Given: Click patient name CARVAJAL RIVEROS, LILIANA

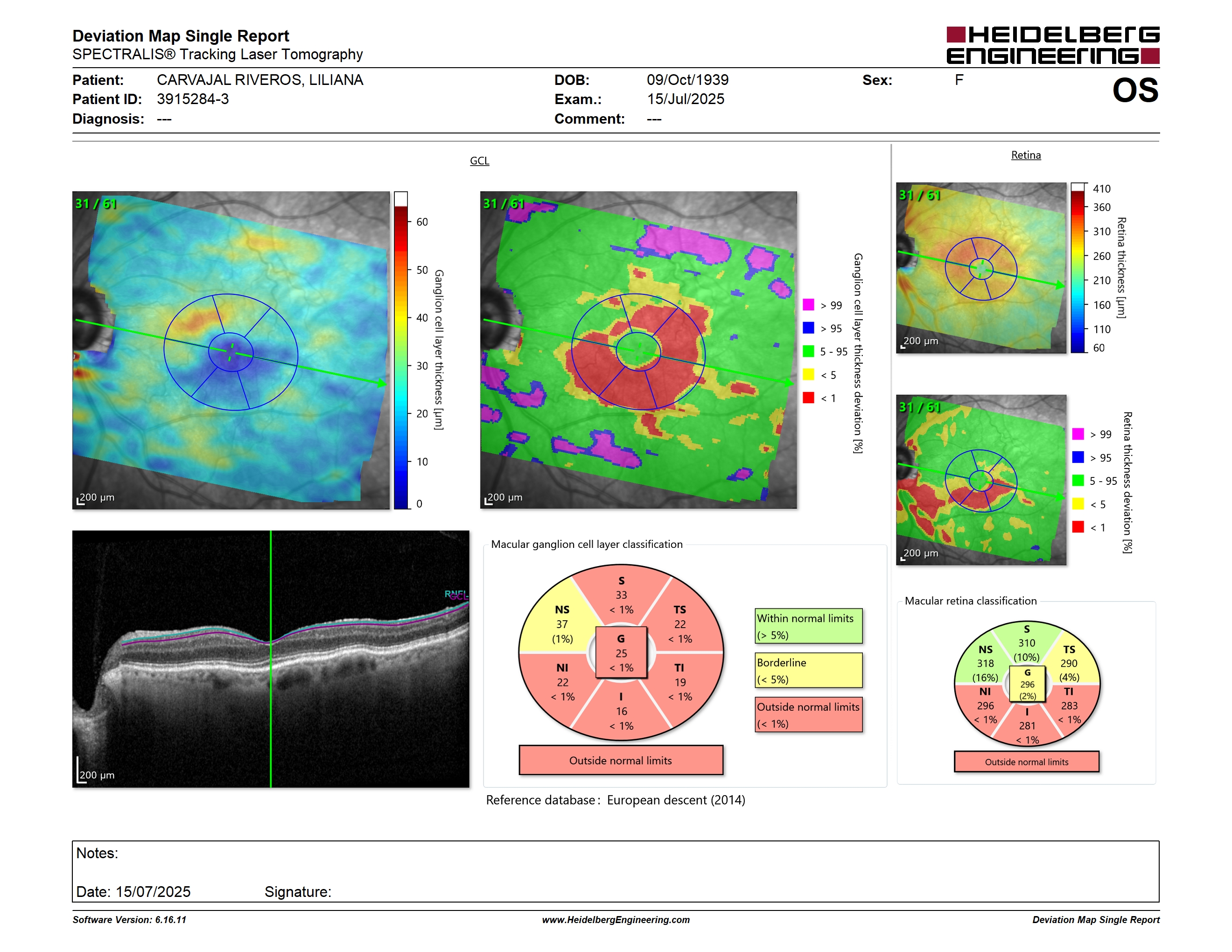Looking at the screenshot, I should coord(260,79).
